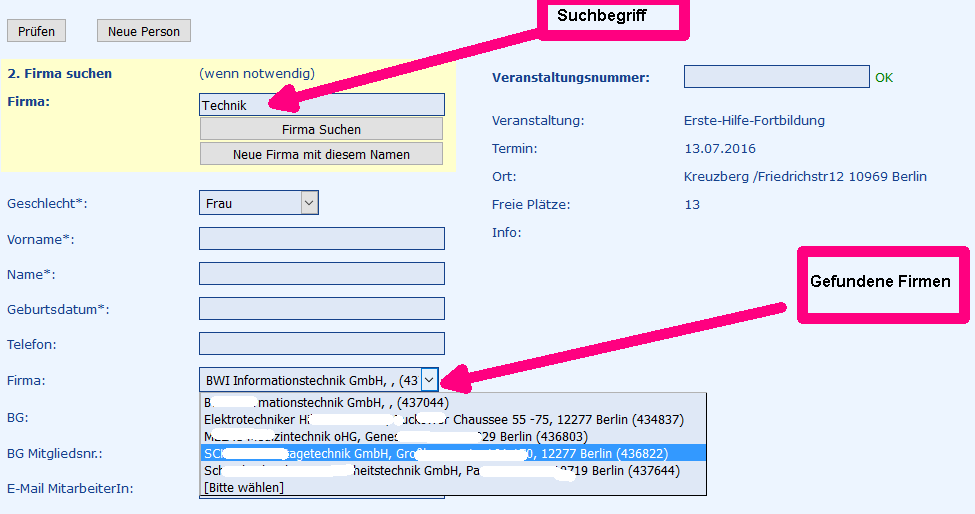
Task: Click Neue Firma mit diesem Namen
Action: point(321,154)
